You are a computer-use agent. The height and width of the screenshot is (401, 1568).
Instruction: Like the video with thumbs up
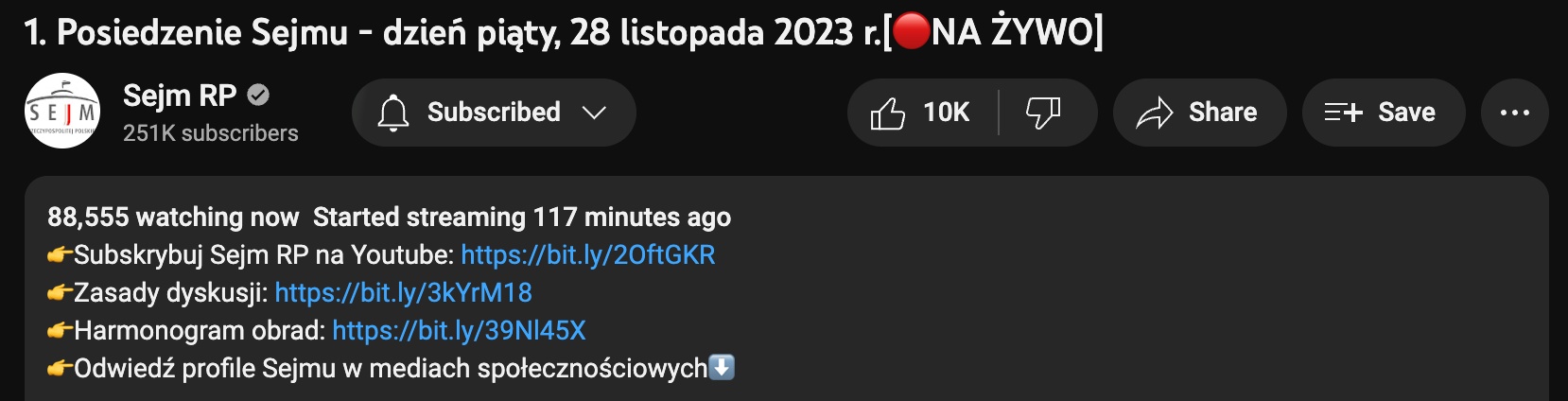coord(888,113)
